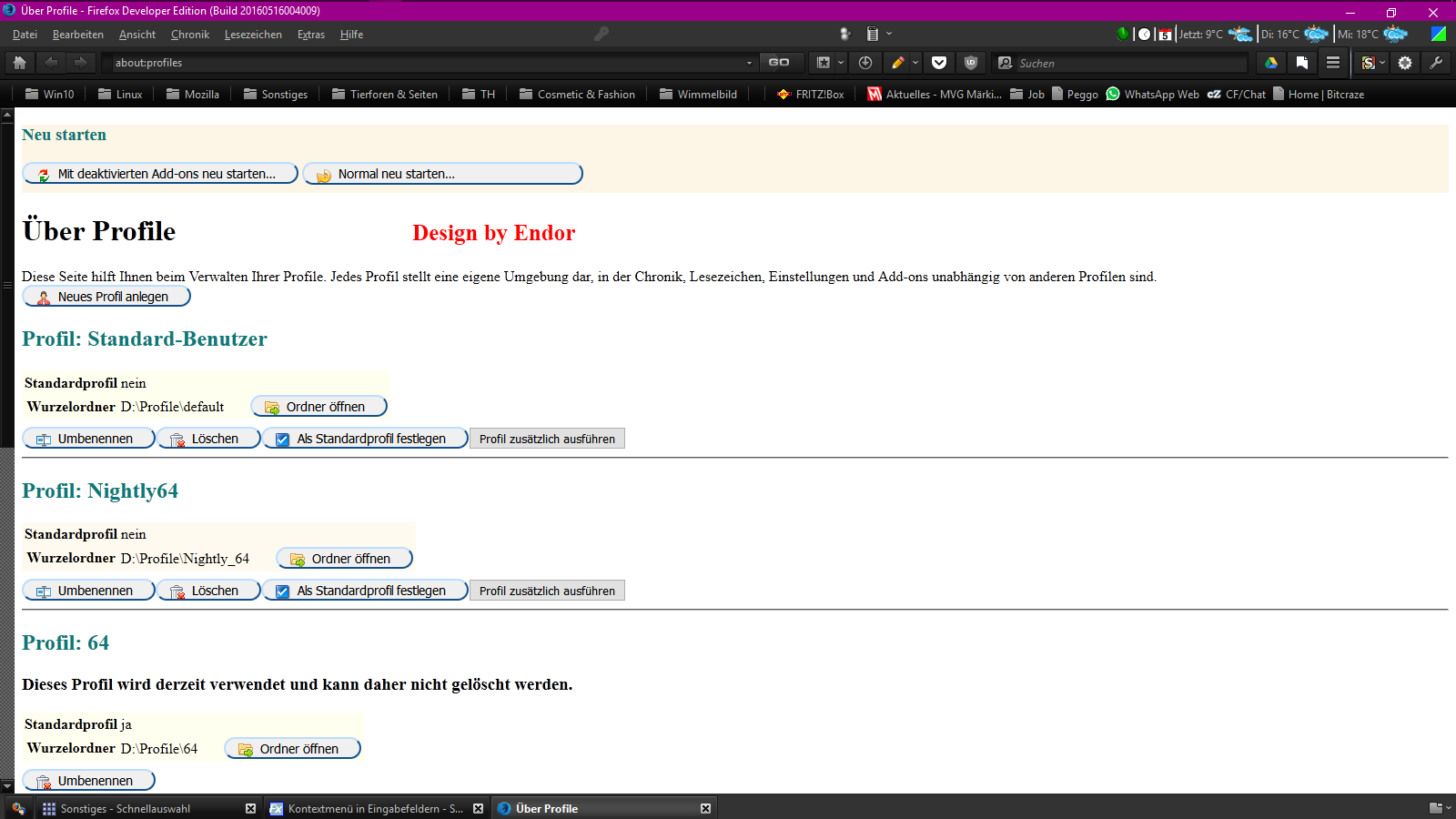Open the Mozilla bookmark folder

tap(193, 94)
